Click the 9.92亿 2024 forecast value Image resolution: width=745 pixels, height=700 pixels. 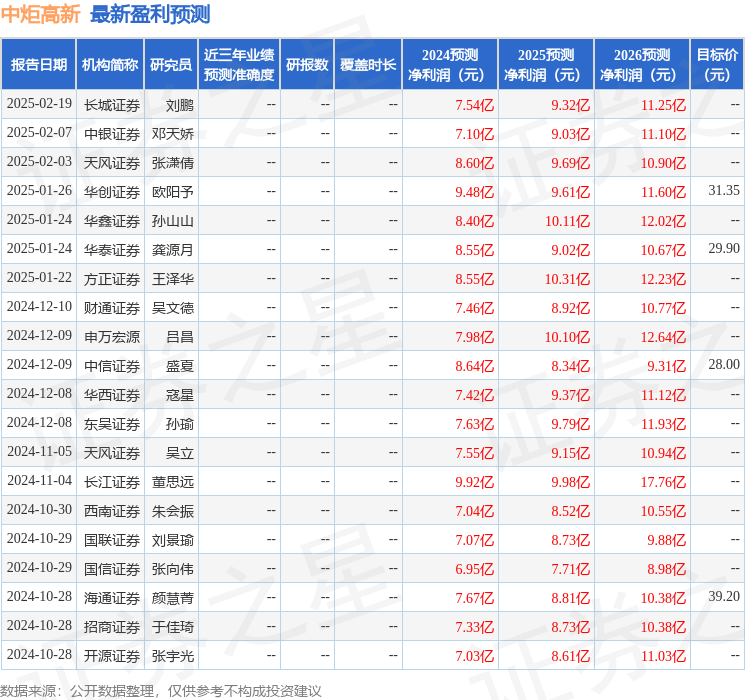[475, 482]
